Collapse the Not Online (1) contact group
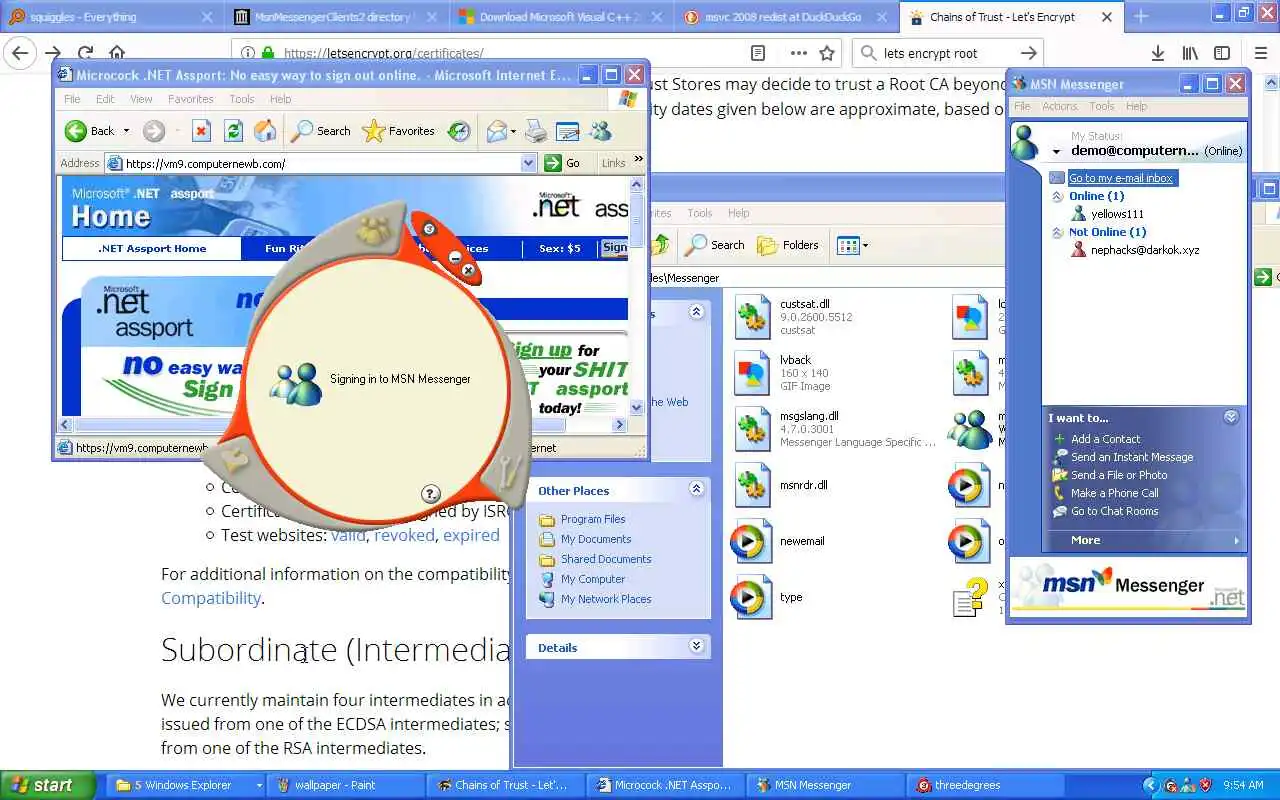Image resolution: width=1280 pixels, height=800 pixels. click(1058, 232)
